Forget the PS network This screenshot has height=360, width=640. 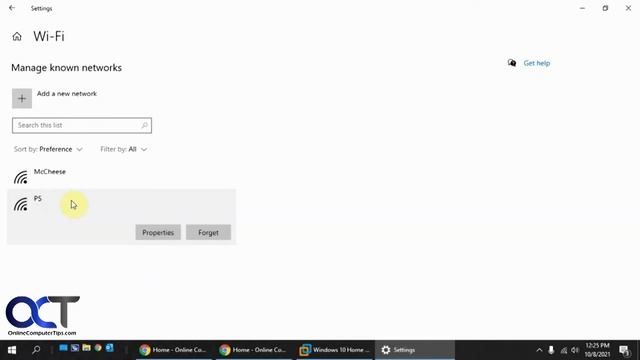point(209,232)
